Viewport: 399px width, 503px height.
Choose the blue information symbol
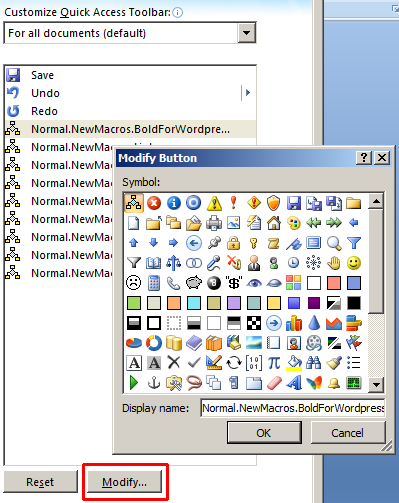[x=174, y=203]
